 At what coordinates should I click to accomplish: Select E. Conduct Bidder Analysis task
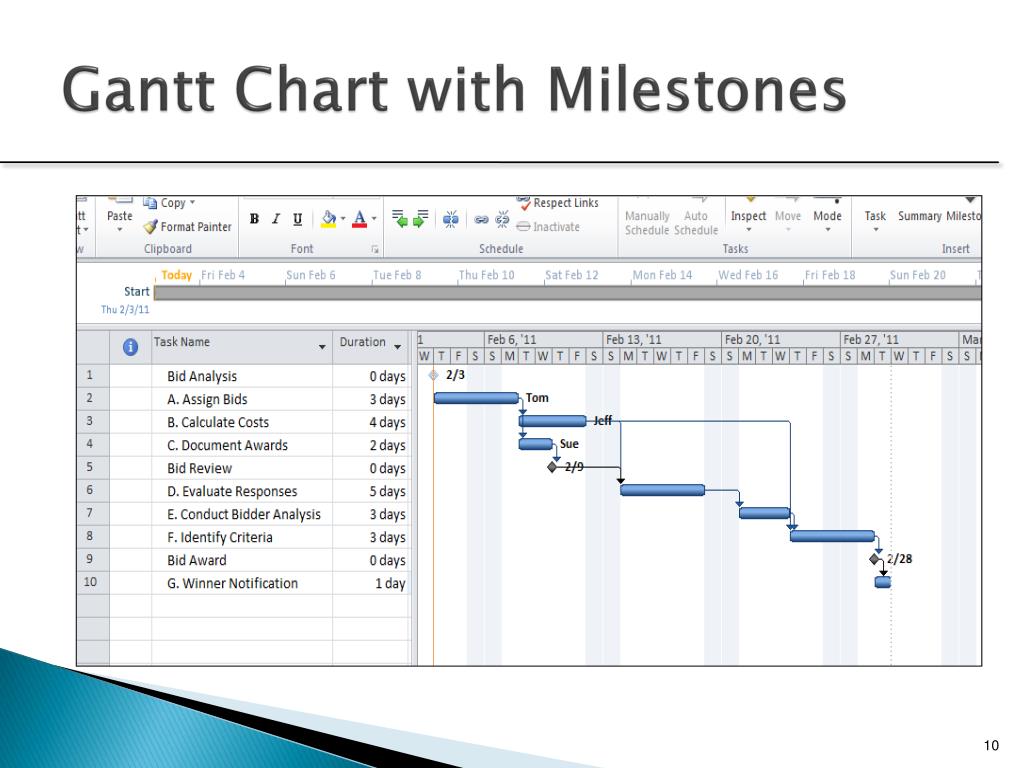[244, 514]
